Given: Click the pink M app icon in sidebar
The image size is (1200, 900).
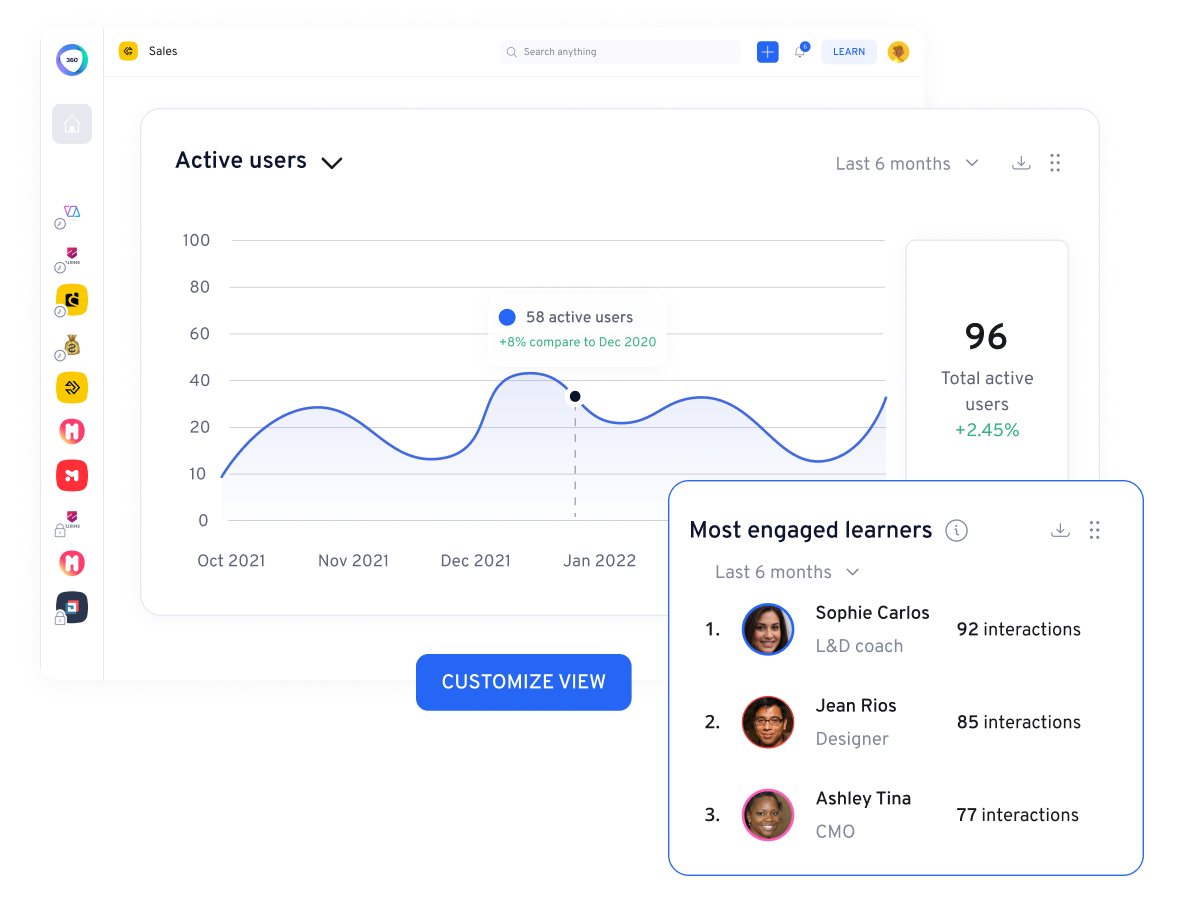Looking at the screenshot, I should pyautogui.click(x=71, y=431).
